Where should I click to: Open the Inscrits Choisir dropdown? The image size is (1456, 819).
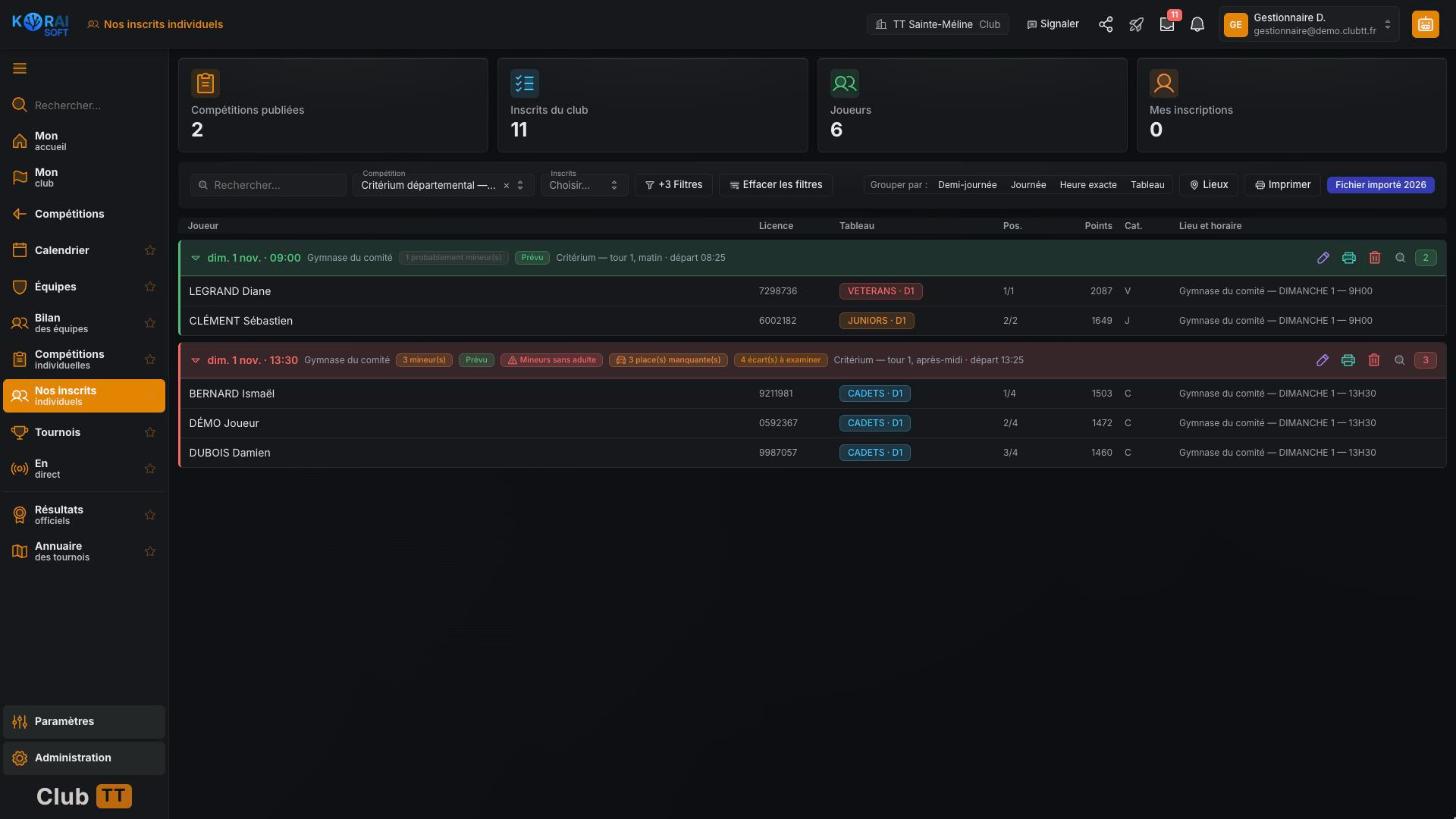[x=584, y=185]
